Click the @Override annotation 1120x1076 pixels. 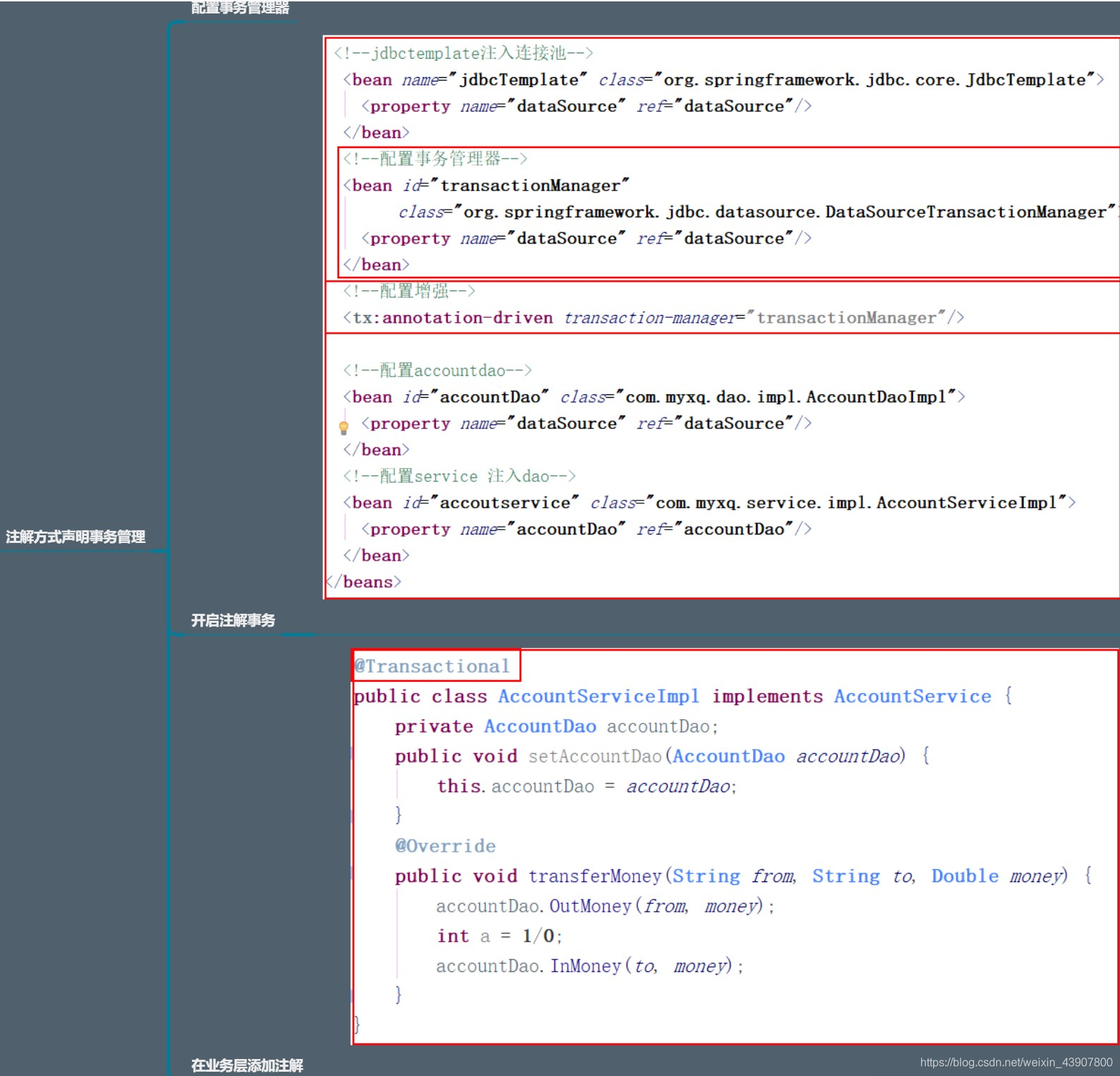point(445,846)
